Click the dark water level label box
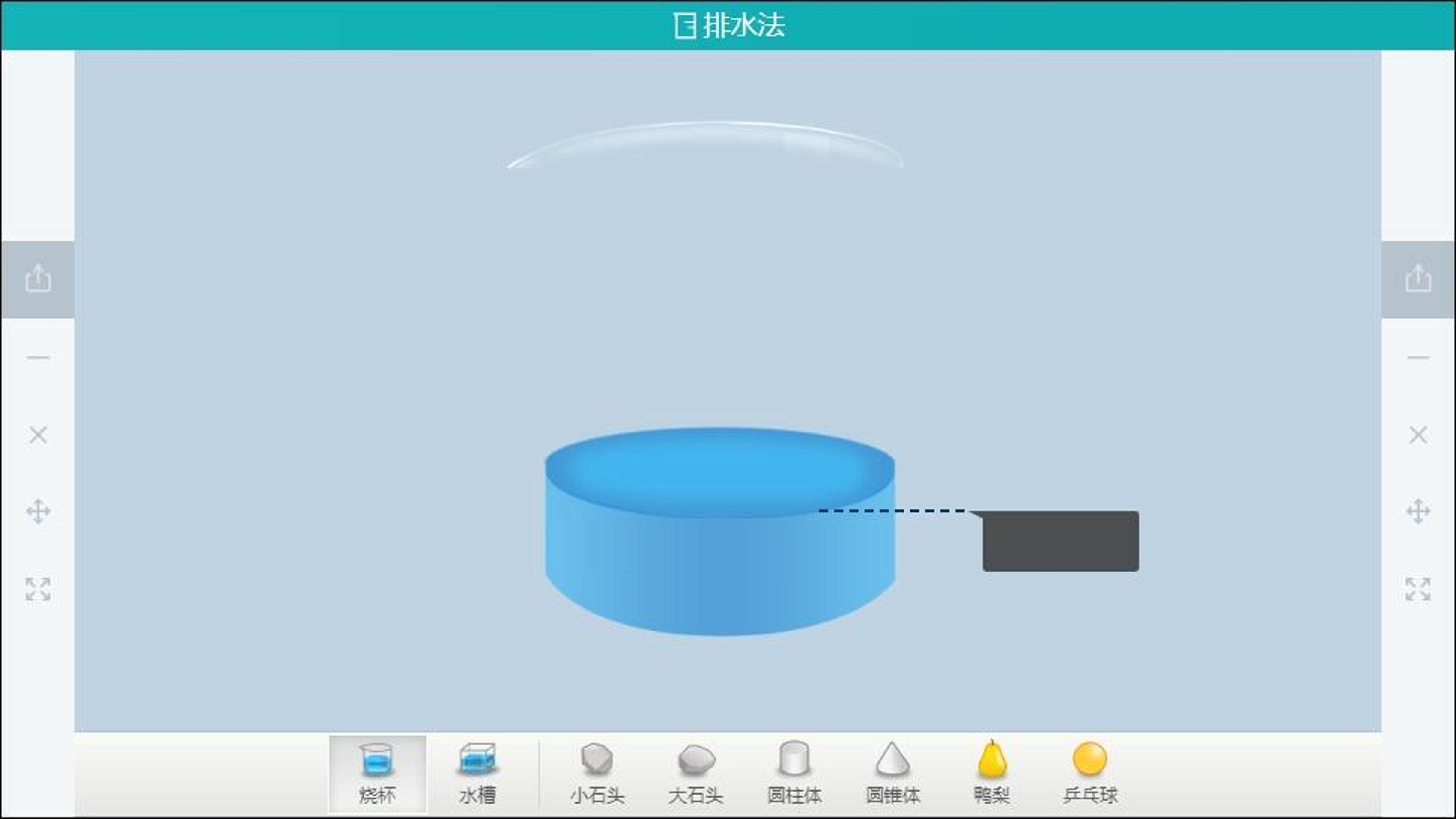 pos(1060,542)
